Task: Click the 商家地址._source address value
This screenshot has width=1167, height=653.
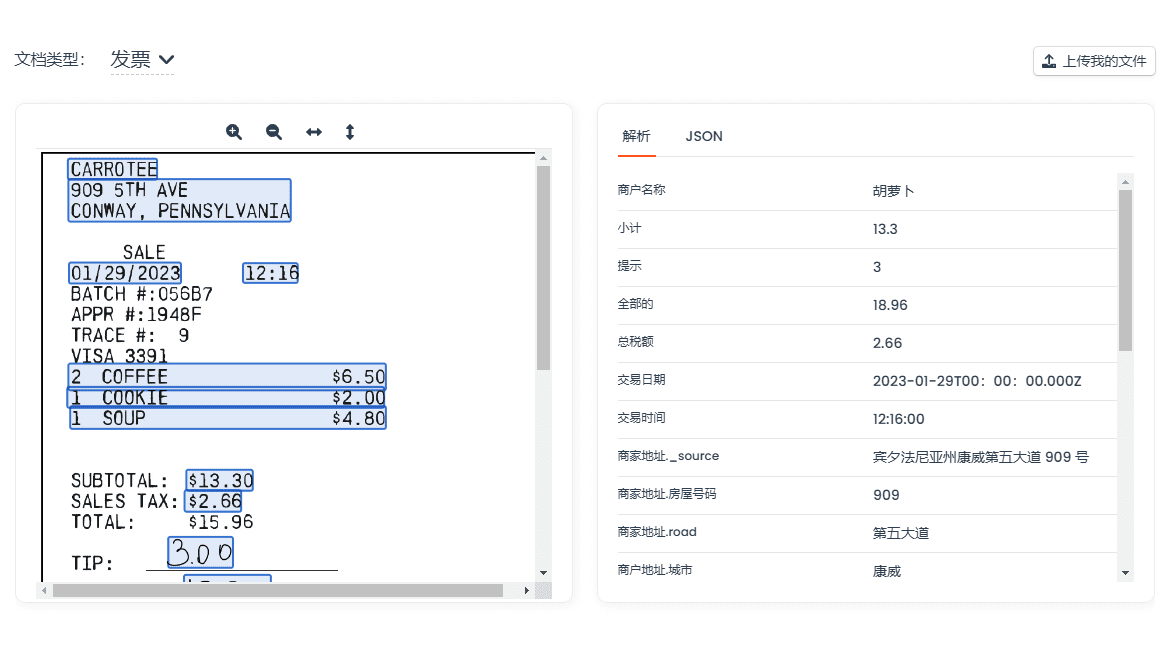Action: click(980, 457)
